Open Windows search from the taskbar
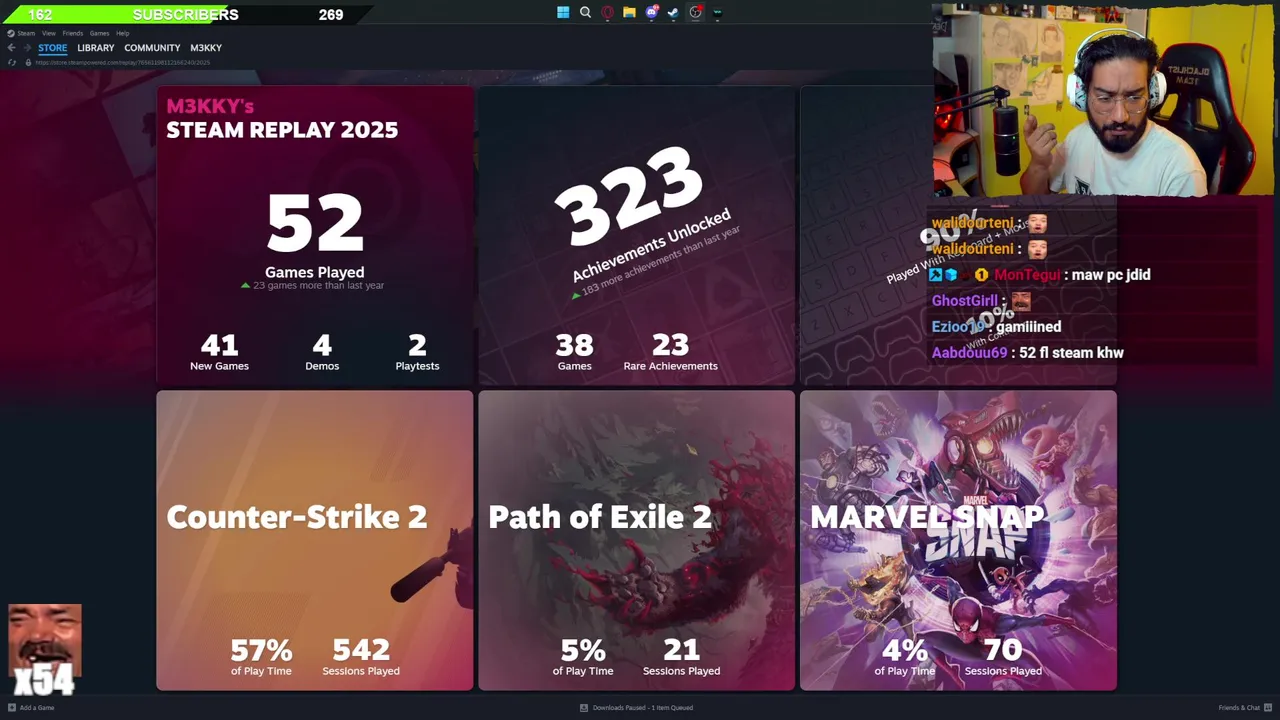Screen dimensions: 1280x720 (x=585, y=13)
